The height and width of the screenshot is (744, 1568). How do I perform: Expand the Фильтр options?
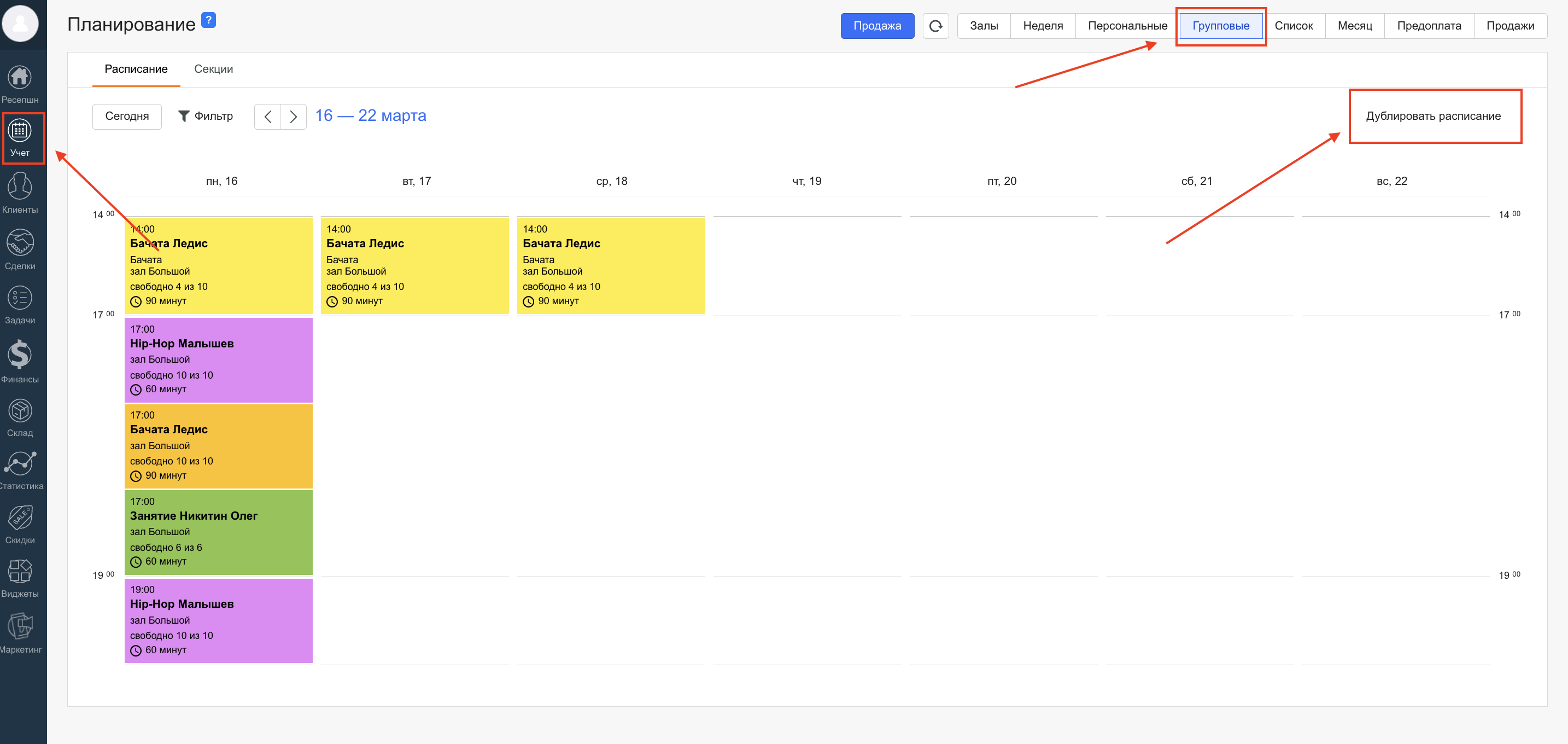click(x=206, y=115)
